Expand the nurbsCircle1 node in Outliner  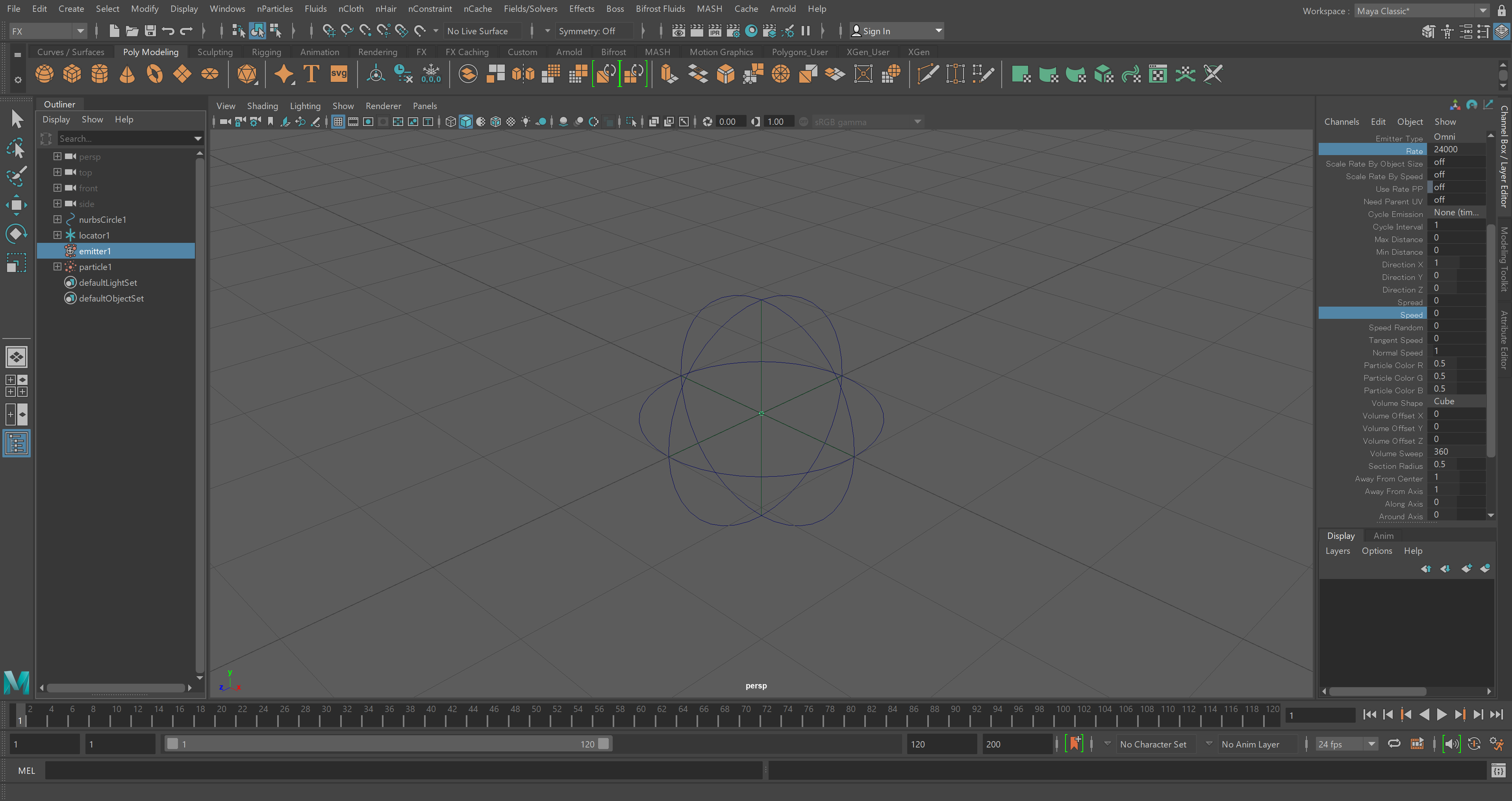click(x=57, y=220)
